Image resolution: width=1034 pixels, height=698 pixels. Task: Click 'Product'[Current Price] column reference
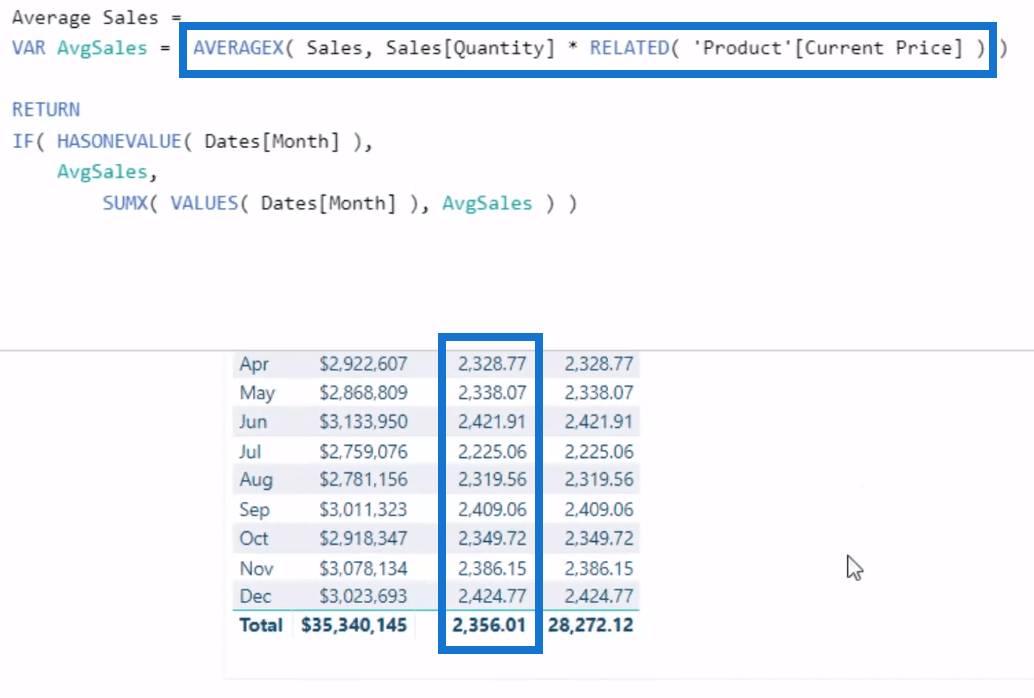pos(828,48)
